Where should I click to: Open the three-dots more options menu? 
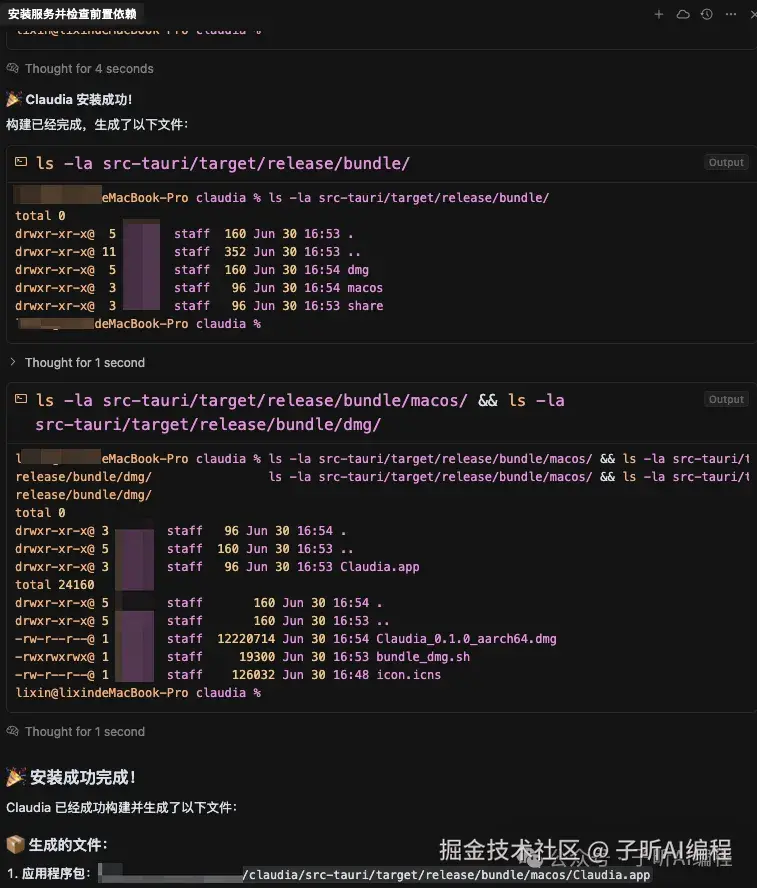click(731, 14)
